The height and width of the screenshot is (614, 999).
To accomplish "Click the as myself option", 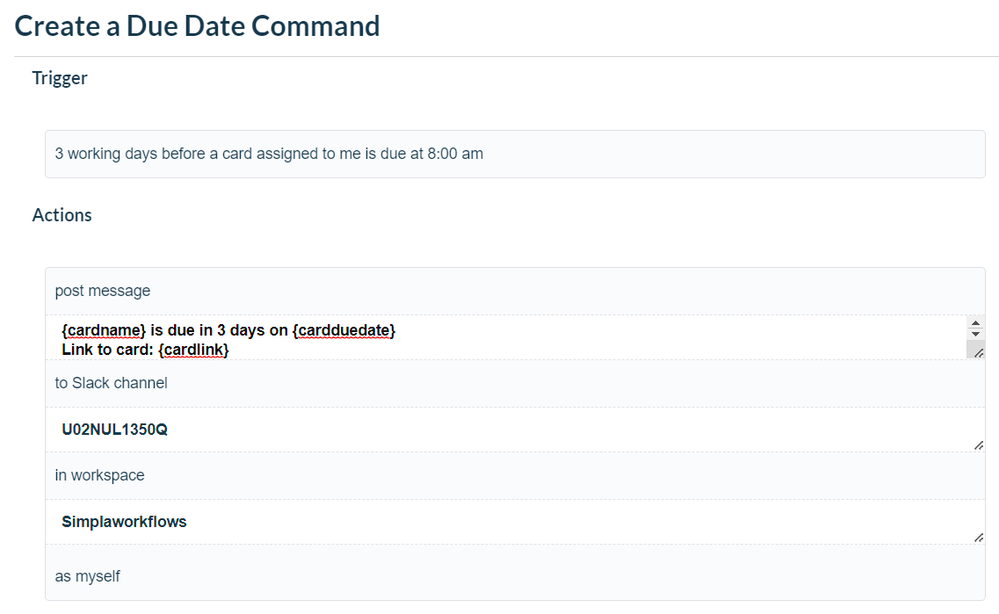I will (87, 576).
